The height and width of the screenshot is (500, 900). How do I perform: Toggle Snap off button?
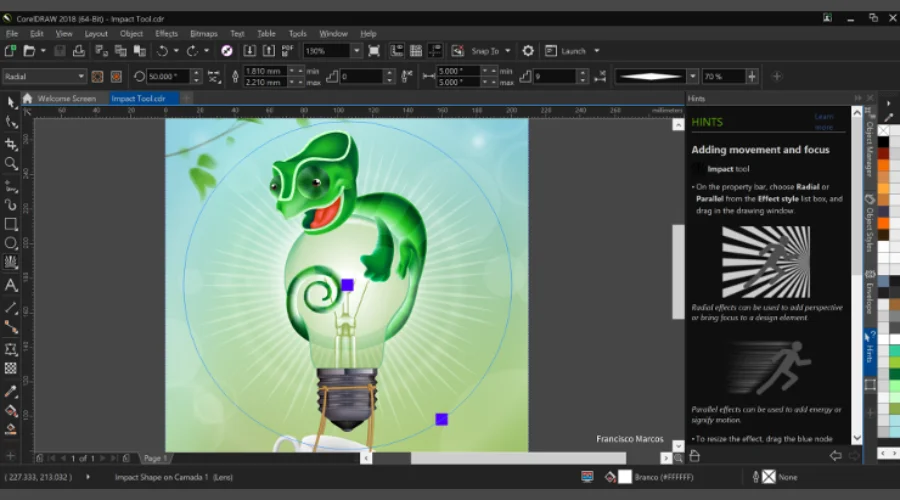457,51
